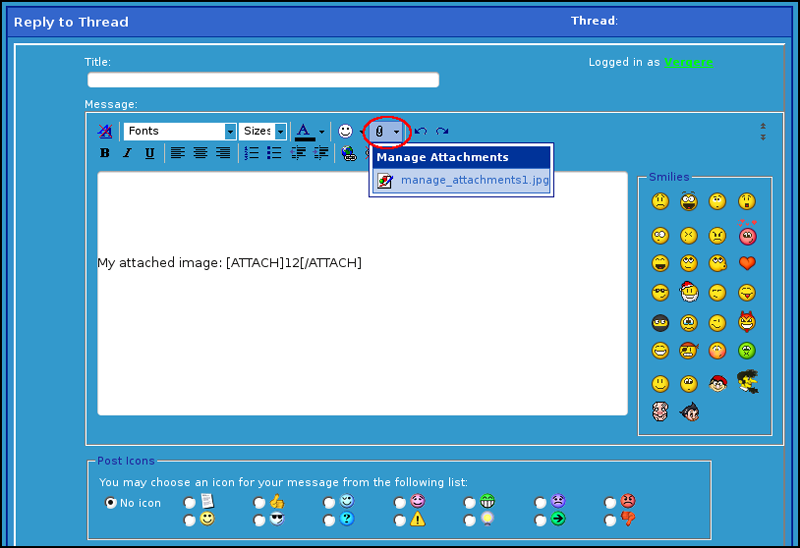Open the Sizes dropdown

[x=263, y=131]
